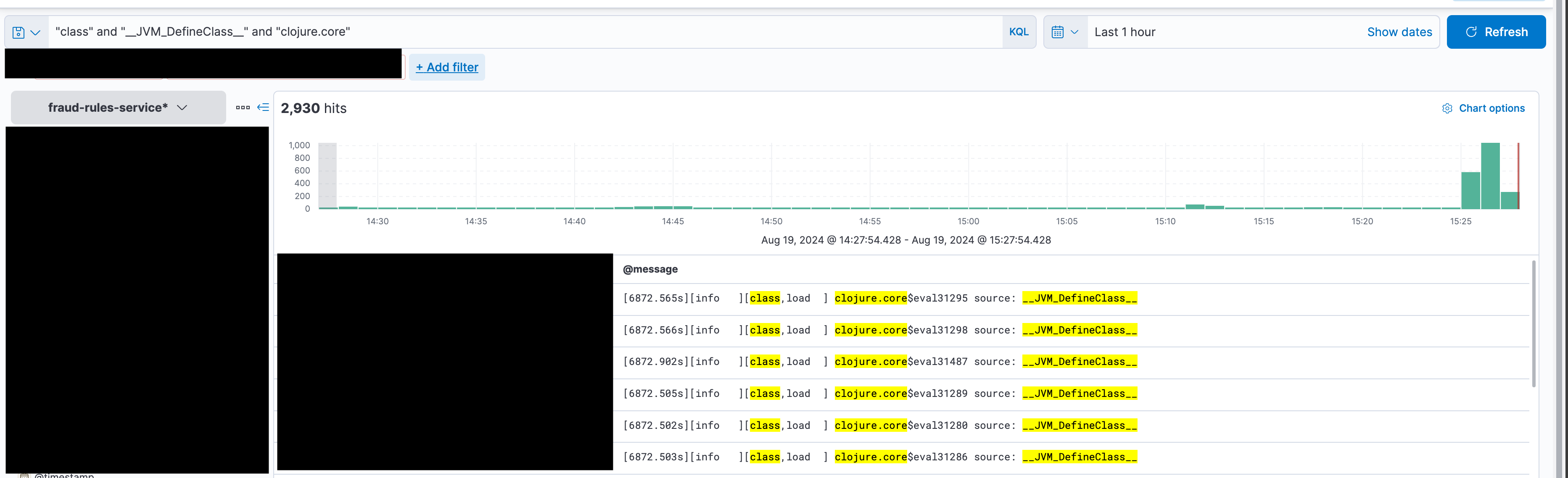This screenshot has height=478, width=1568.
Task: Expand chevron beside the saved query icon
Action: click(35, 33)
